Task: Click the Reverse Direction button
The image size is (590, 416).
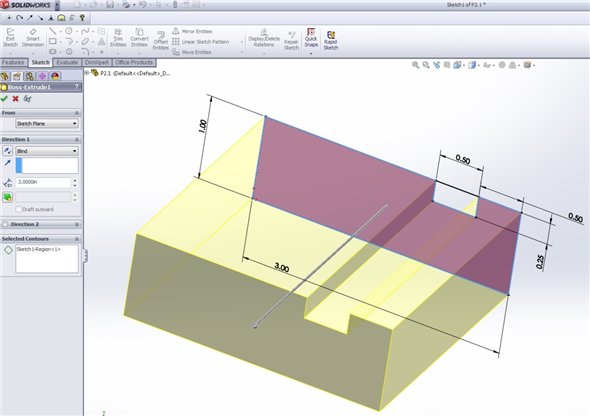Action: (7, 151)
